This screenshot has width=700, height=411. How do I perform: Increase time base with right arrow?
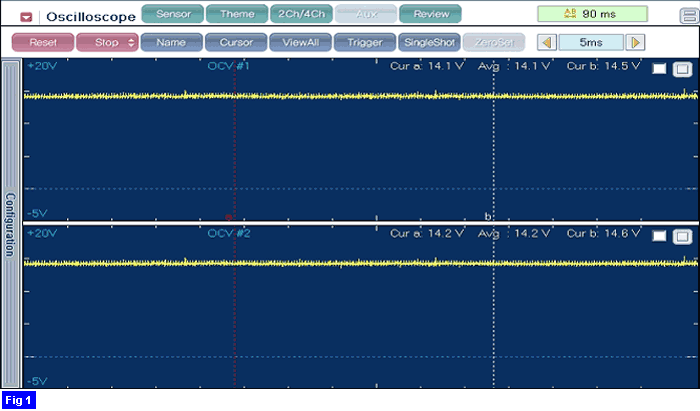636,43
